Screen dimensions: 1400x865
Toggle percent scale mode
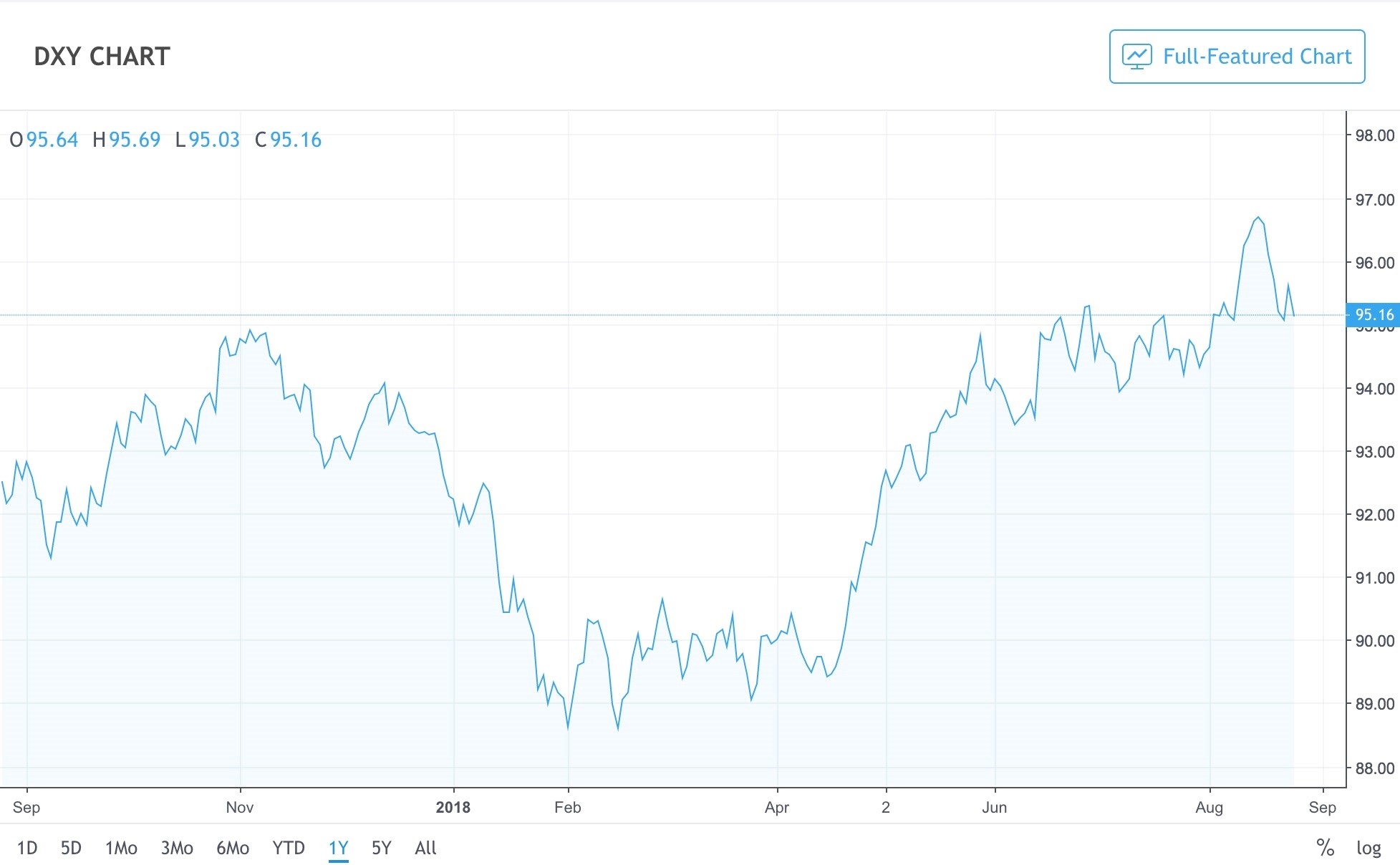[x=1325, y=848]
